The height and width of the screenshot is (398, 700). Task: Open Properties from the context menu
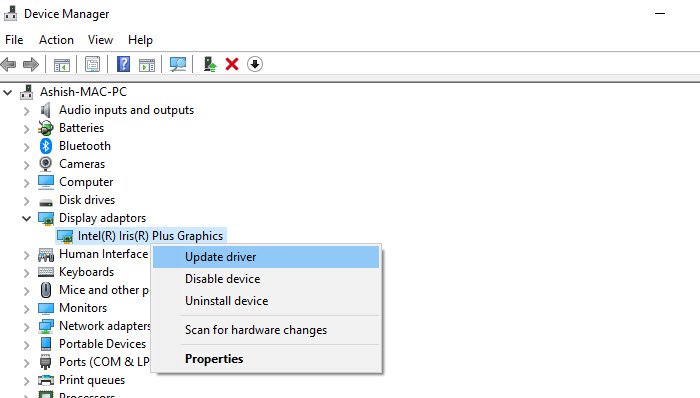(266, 359)
